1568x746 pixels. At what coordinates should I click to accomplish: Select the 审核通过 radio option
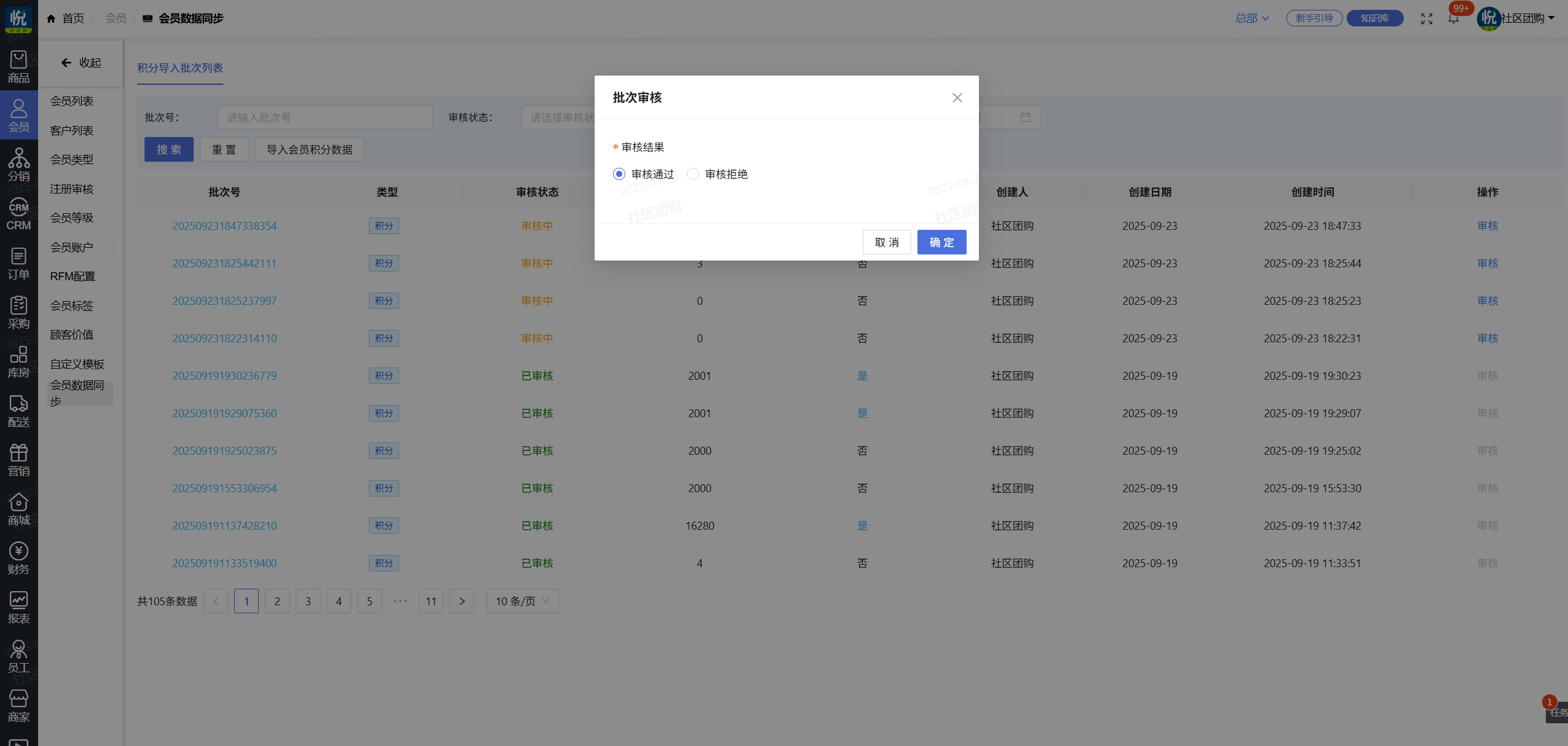coord(619,174)
